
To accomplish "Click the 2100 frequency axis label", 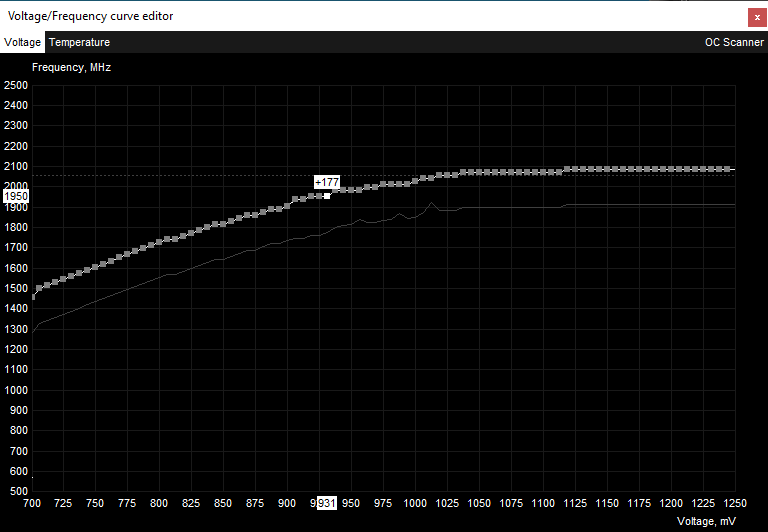I will click(16, 167).
